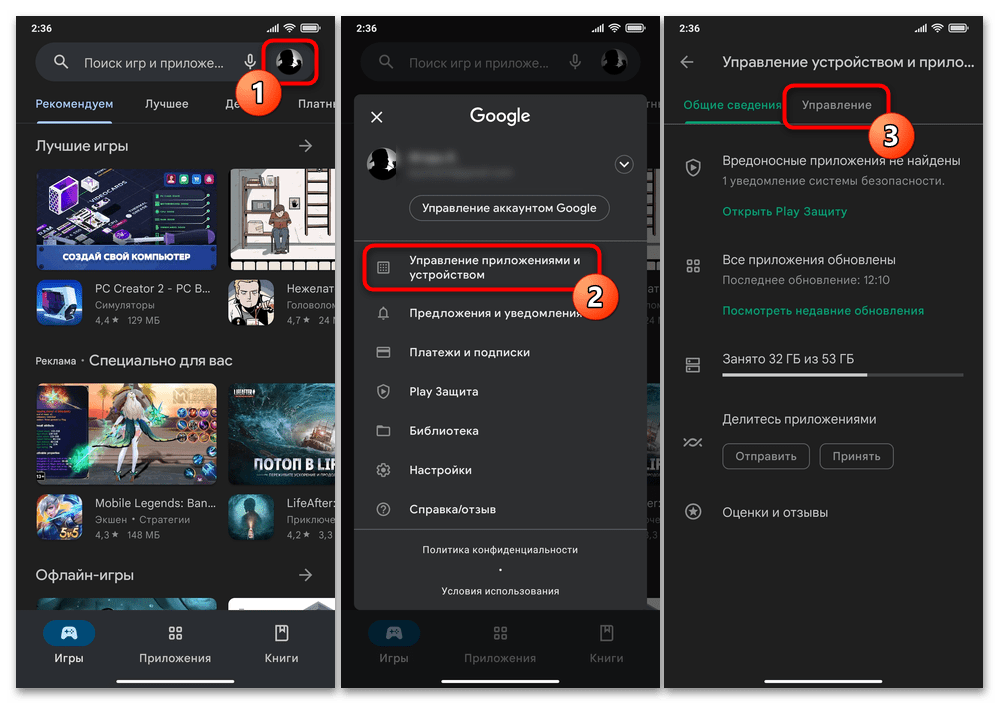Screen dimensions: 999x704
Task: Click the "Отправить" button
Action: tap(766, 456)
